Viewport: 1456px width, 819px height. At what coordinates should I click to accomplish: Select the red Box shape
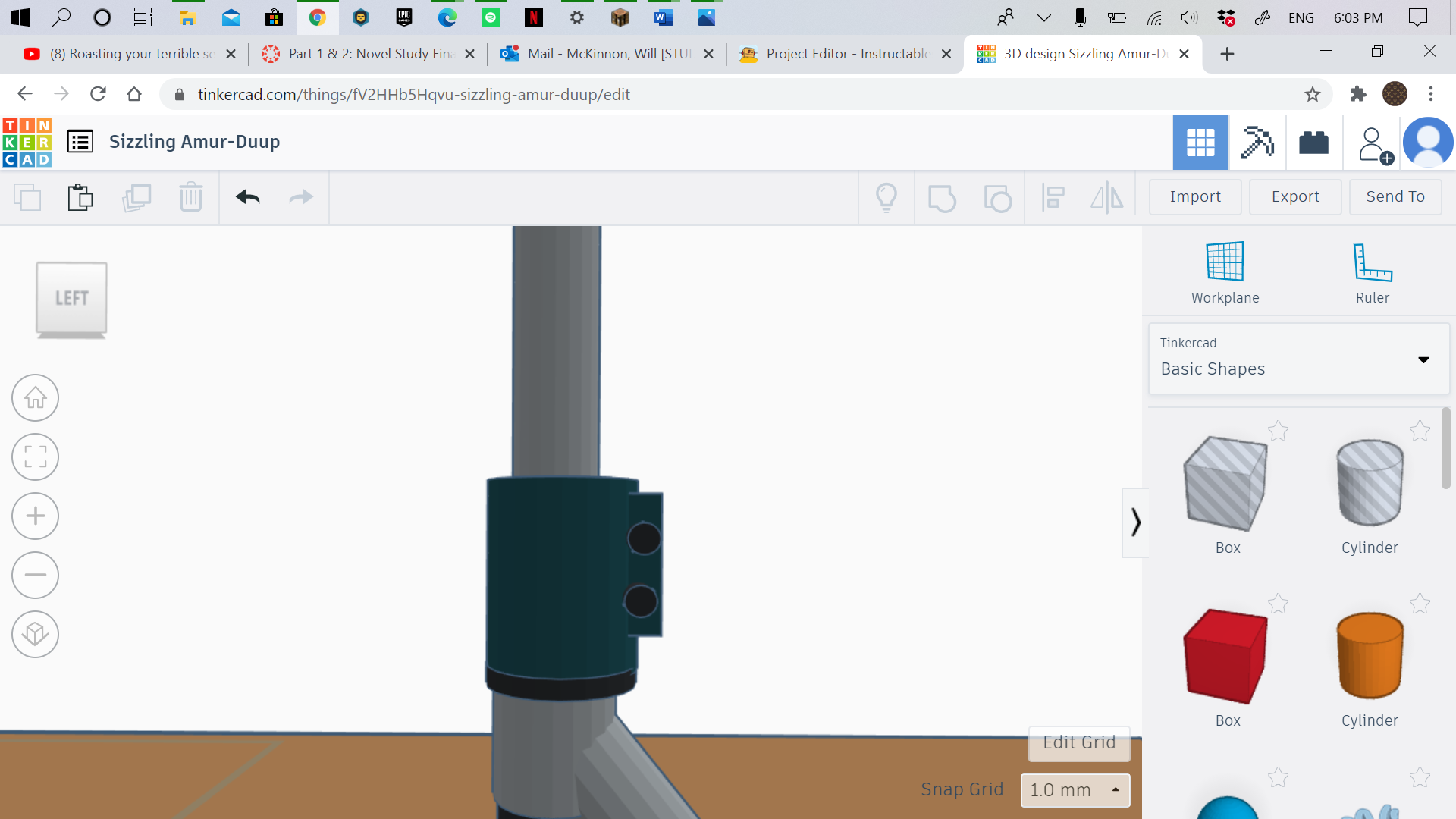tap(1225, 657)
